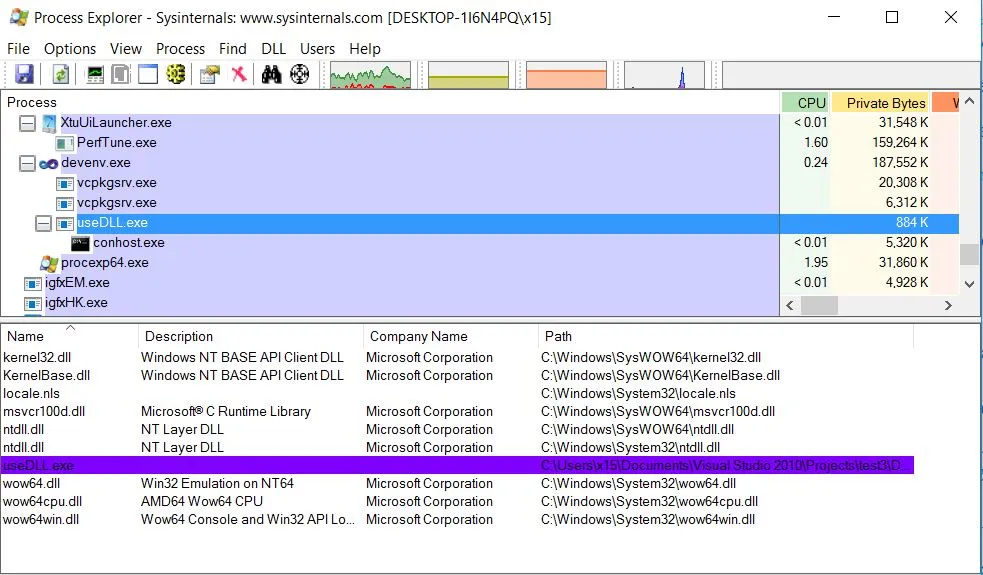Viewport: 983px width, 575px height.
Task: Click the Save toolbar icon
Action: point(24,75)
